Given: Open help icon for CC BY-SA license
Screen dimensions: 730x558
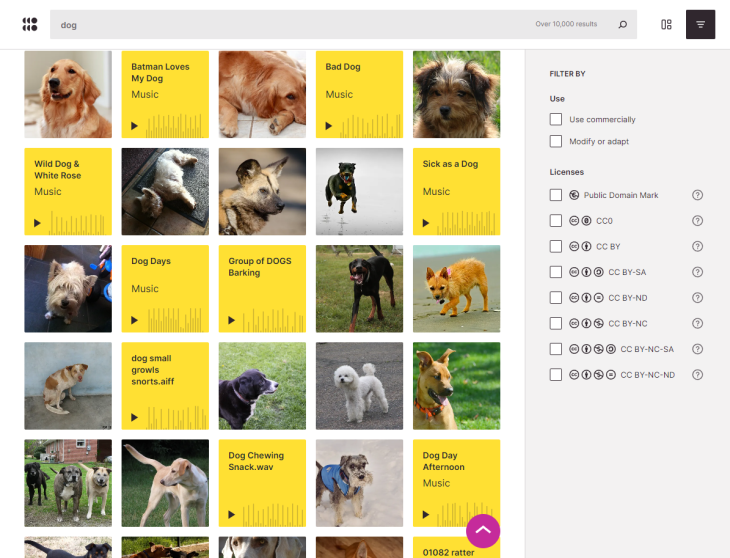Looking at the screenshot, I should tap(698, 272).
